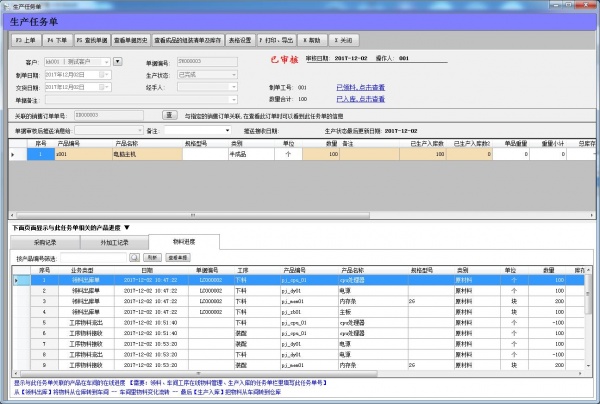Open the 制单日期 date picker dropdown
The width and height of the screenshot is (600, 404).
tap(105, 74)
